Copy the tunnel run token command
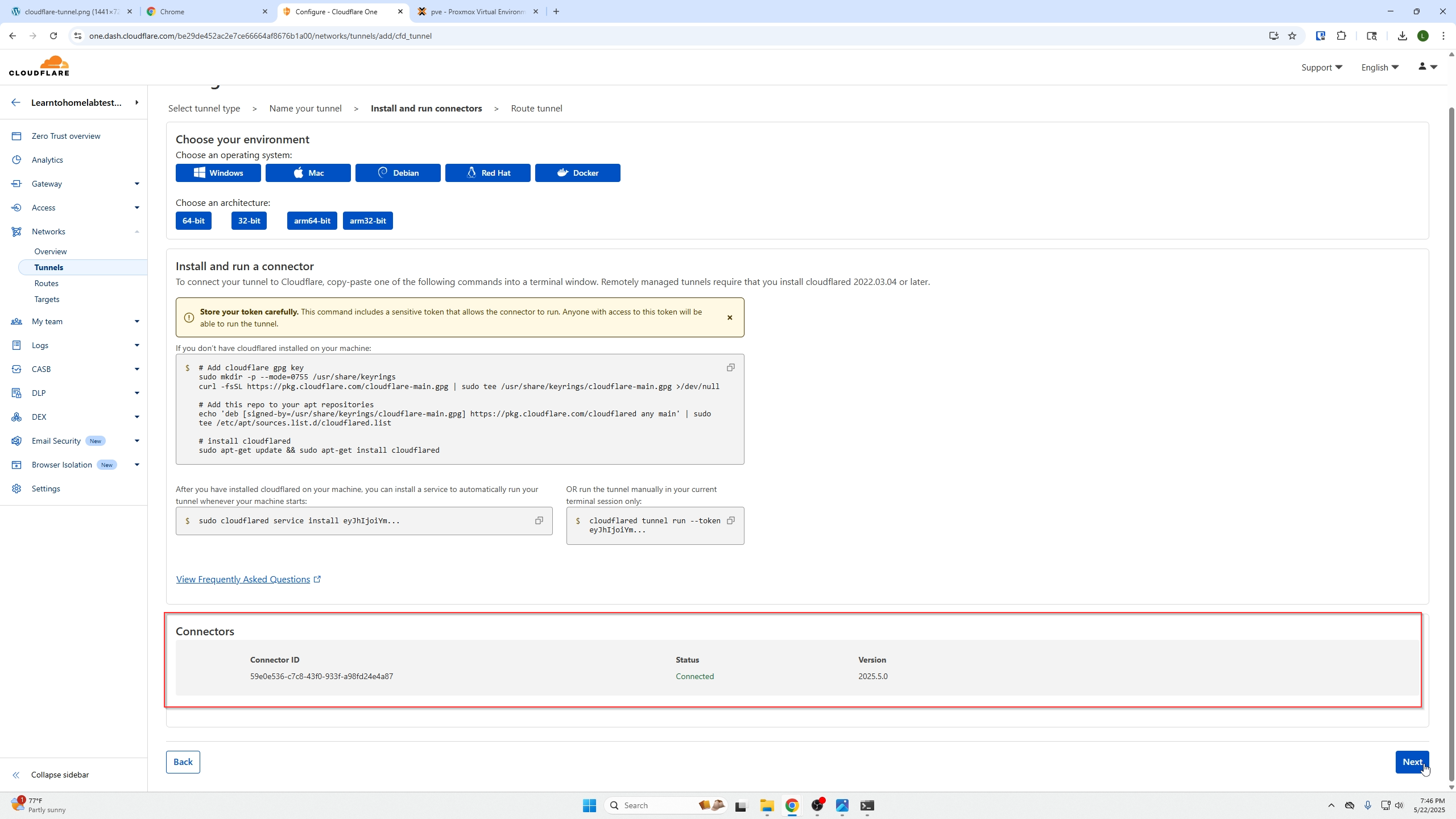 coord(731,520)
